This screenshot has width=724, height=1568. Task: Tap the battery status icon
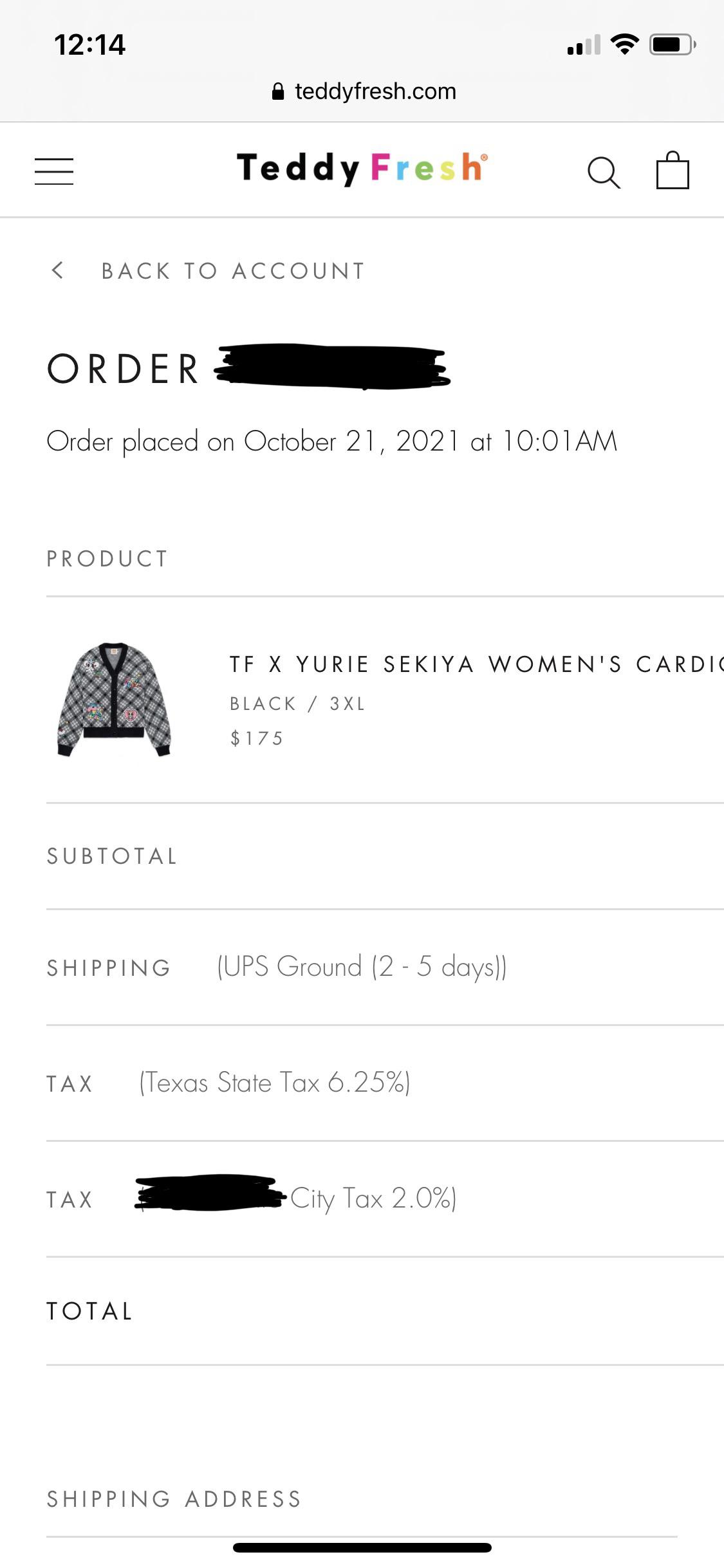pyautogui.click(x=672, y=44)
